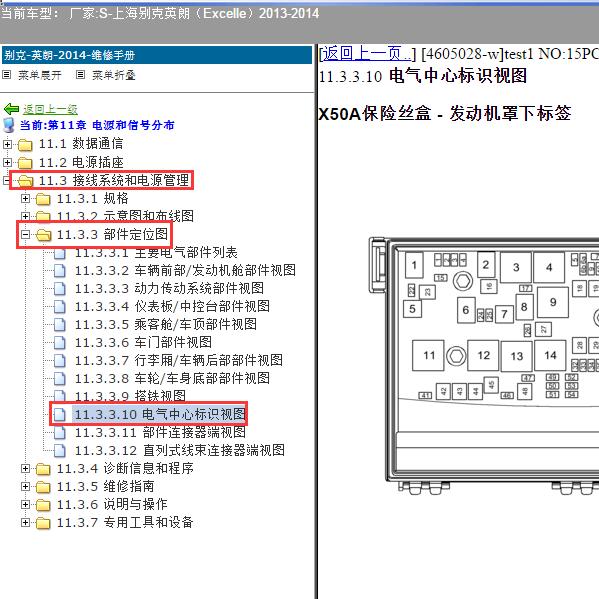Open 11.3.3.4 仪表板/中控台部件视图
Screen dimensions: 599x599
click(172, 306)
